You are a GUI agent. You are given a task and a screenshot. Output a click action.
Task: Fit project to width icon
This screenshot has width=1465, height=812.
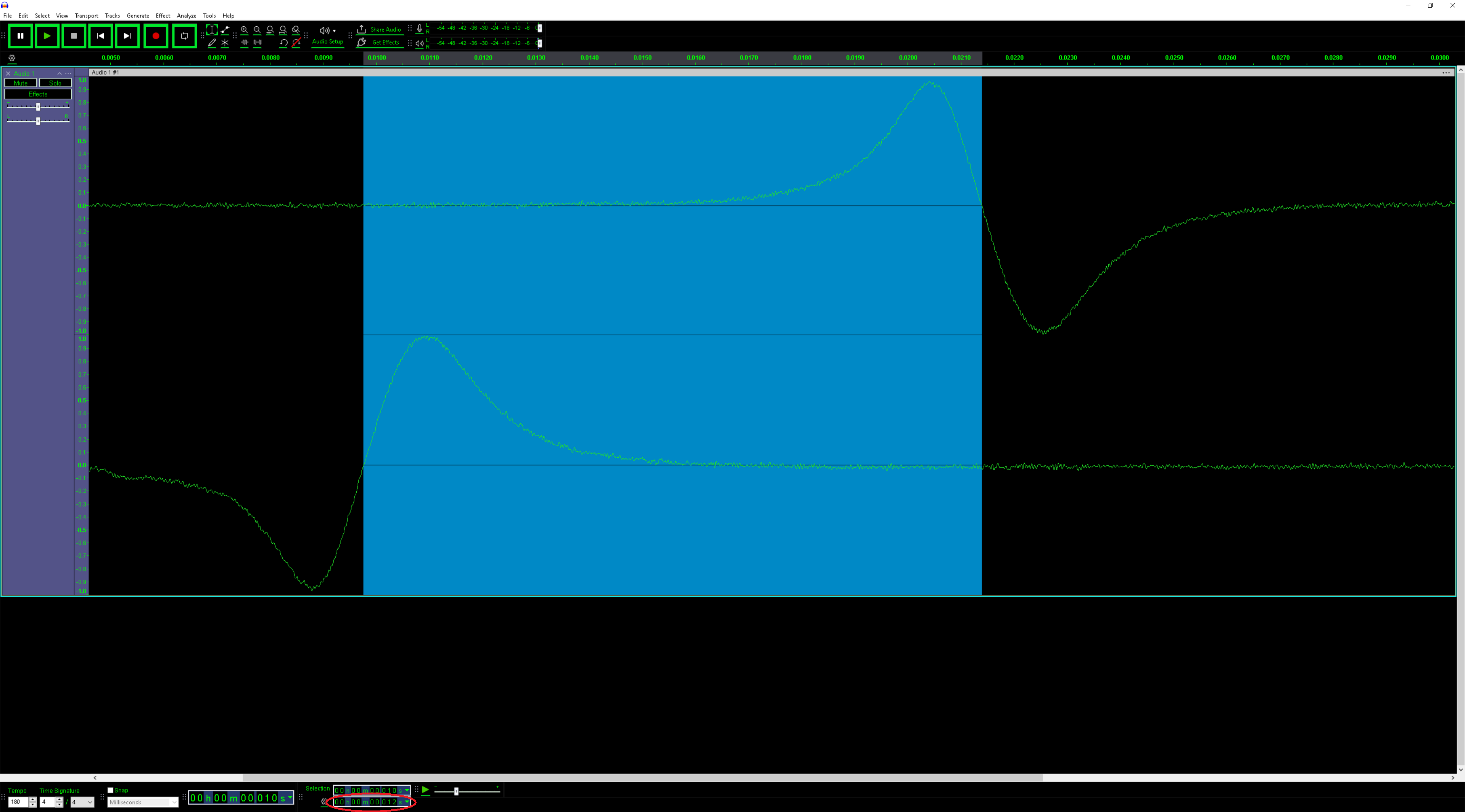(283, 30)
